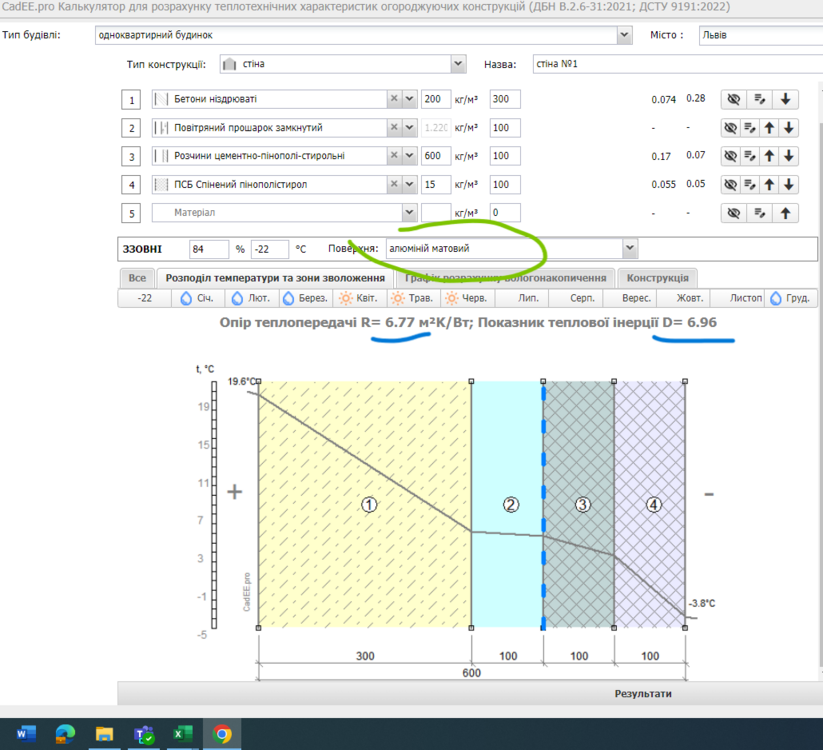Screen dimensions: 823x750
Task: Move layer 1 down with arrow icon
Action: pos(788,99)
